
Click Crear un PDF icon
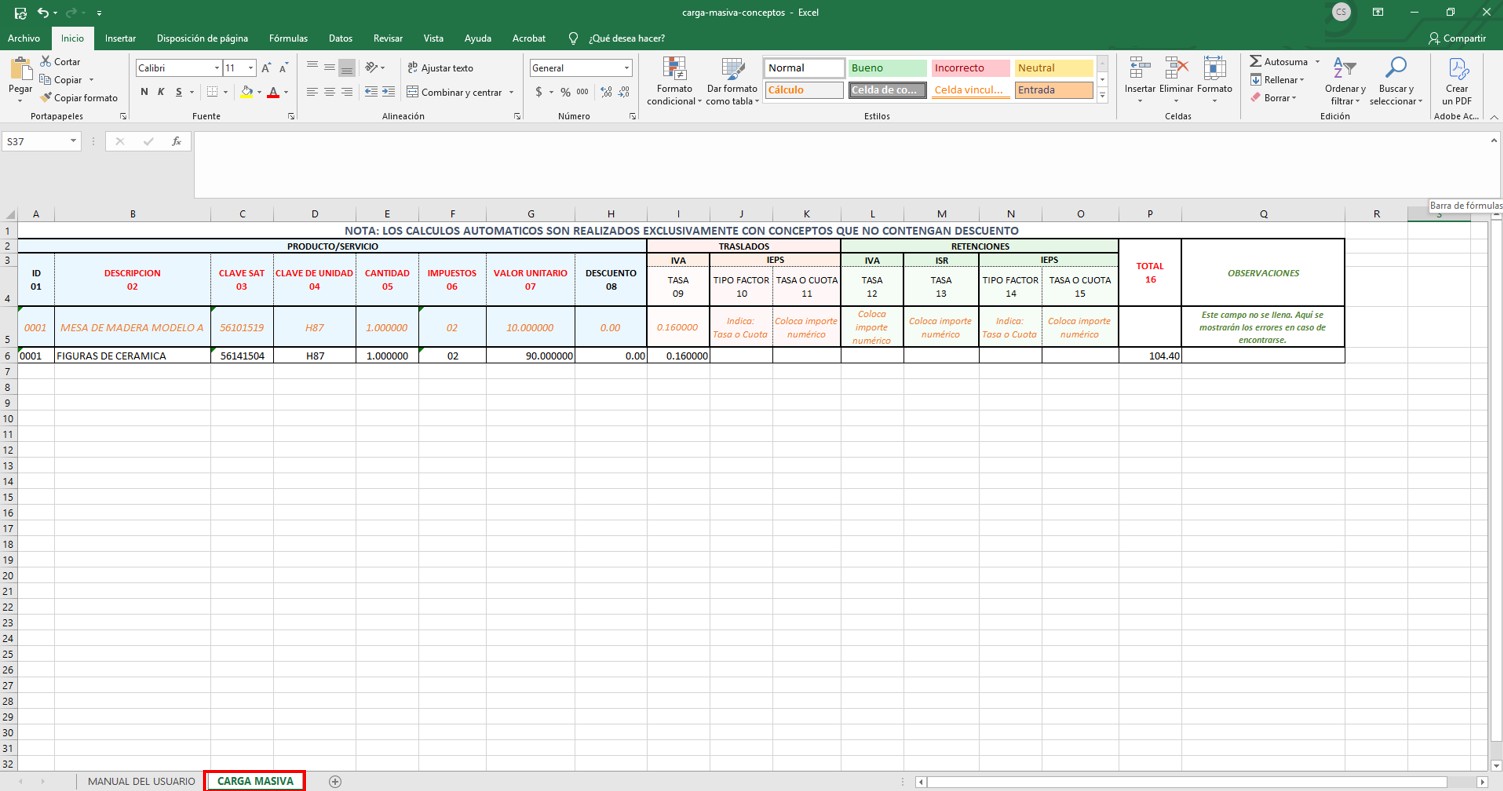1457,68
